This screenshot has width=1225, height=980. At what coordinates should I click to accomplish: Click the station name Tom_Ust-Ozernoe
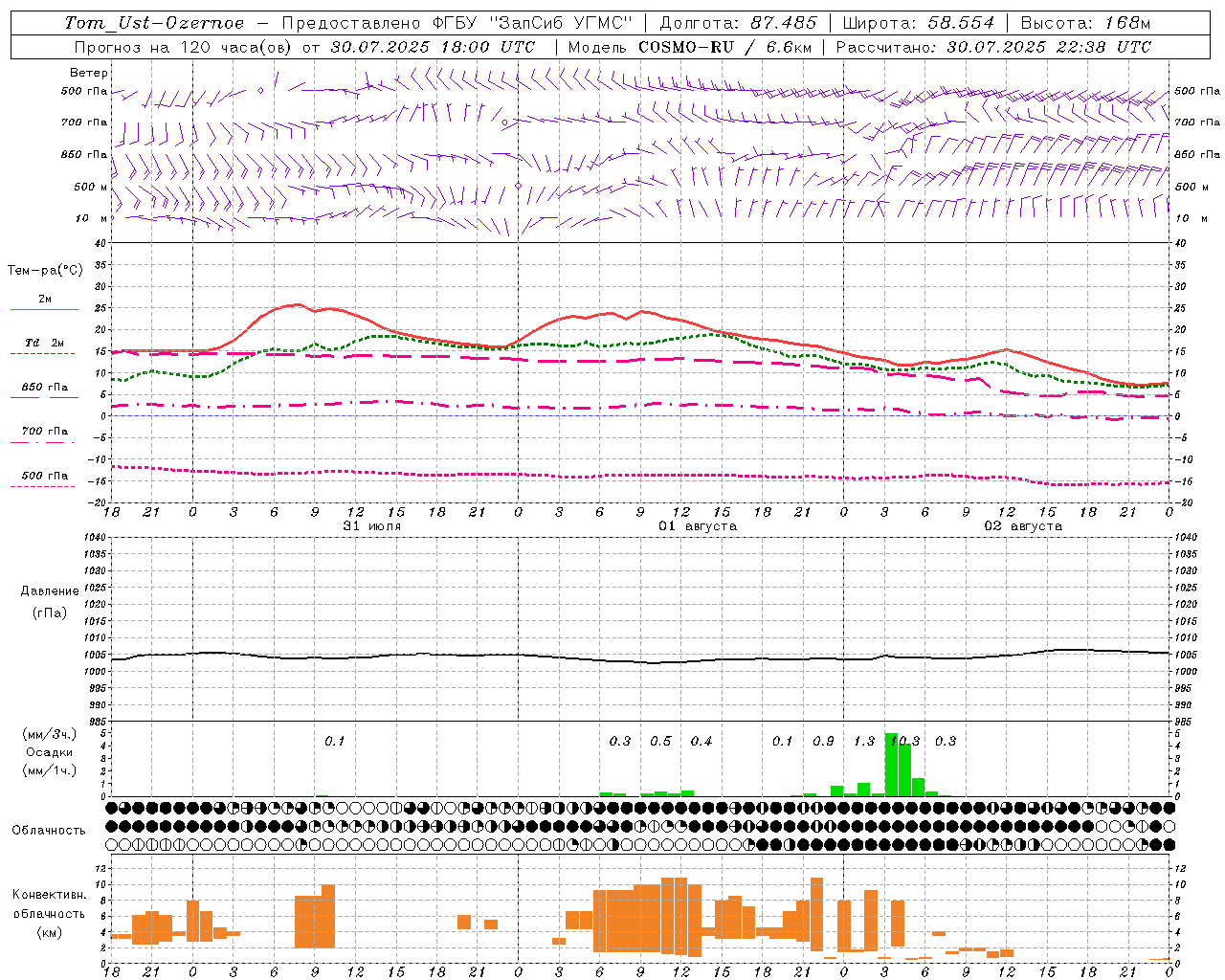(154, 23)
